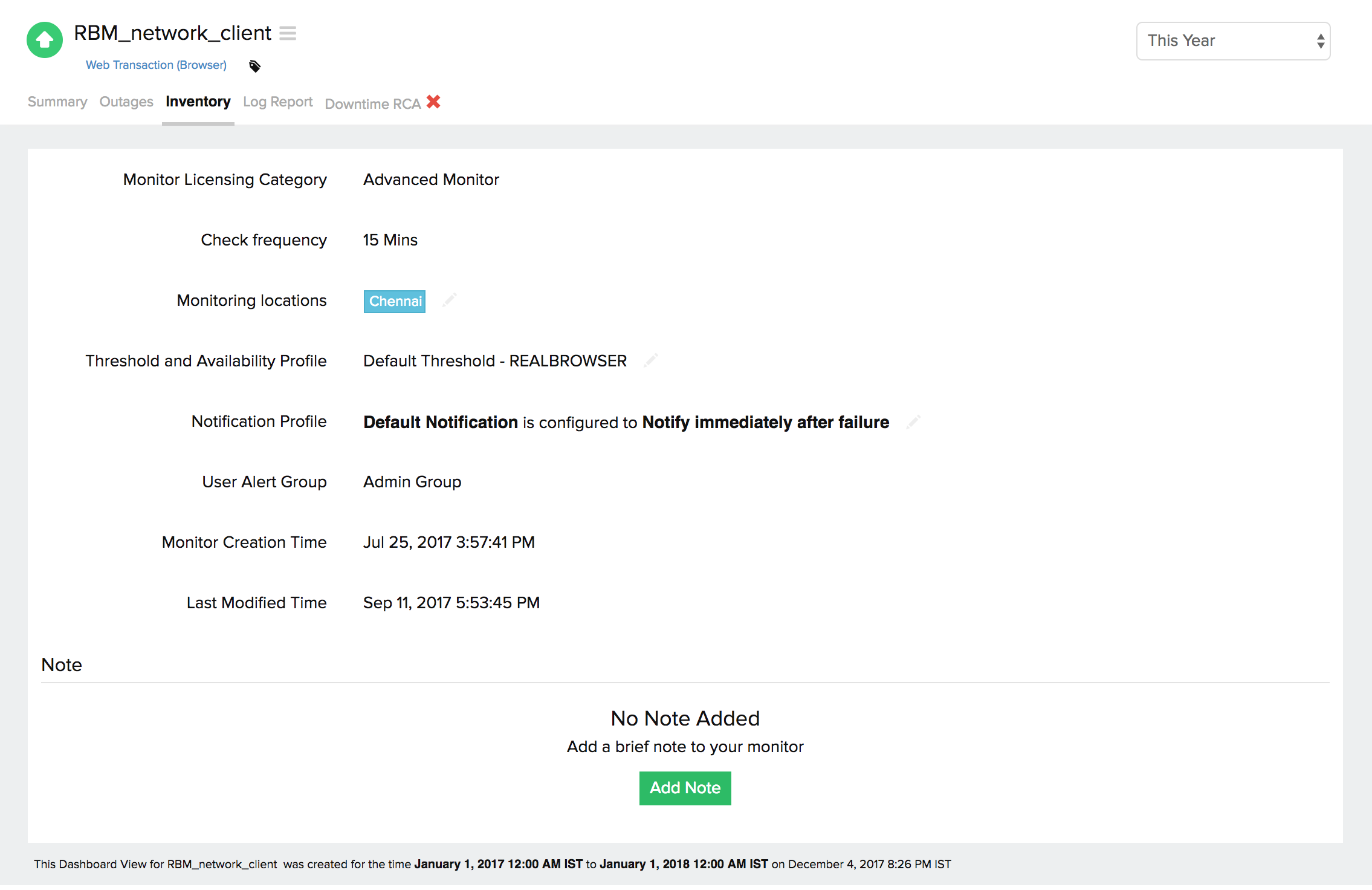Click the Inventory tab heading
The image size is (1372, 890).
pos(198,102)
